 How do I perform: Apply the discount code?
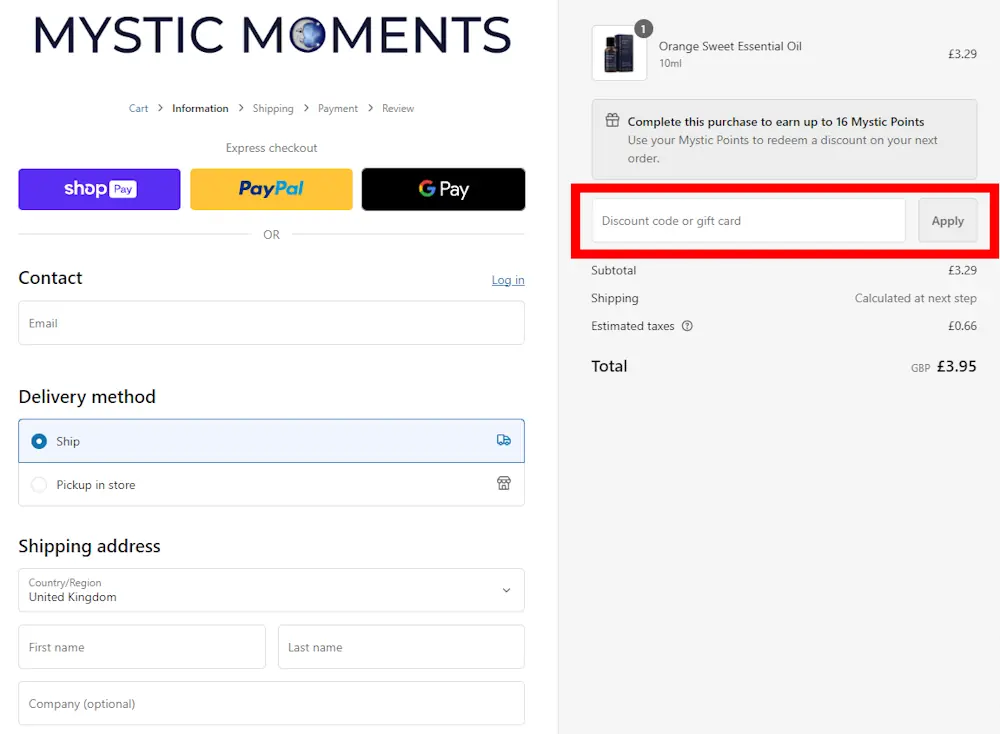[x=948, y=221]
